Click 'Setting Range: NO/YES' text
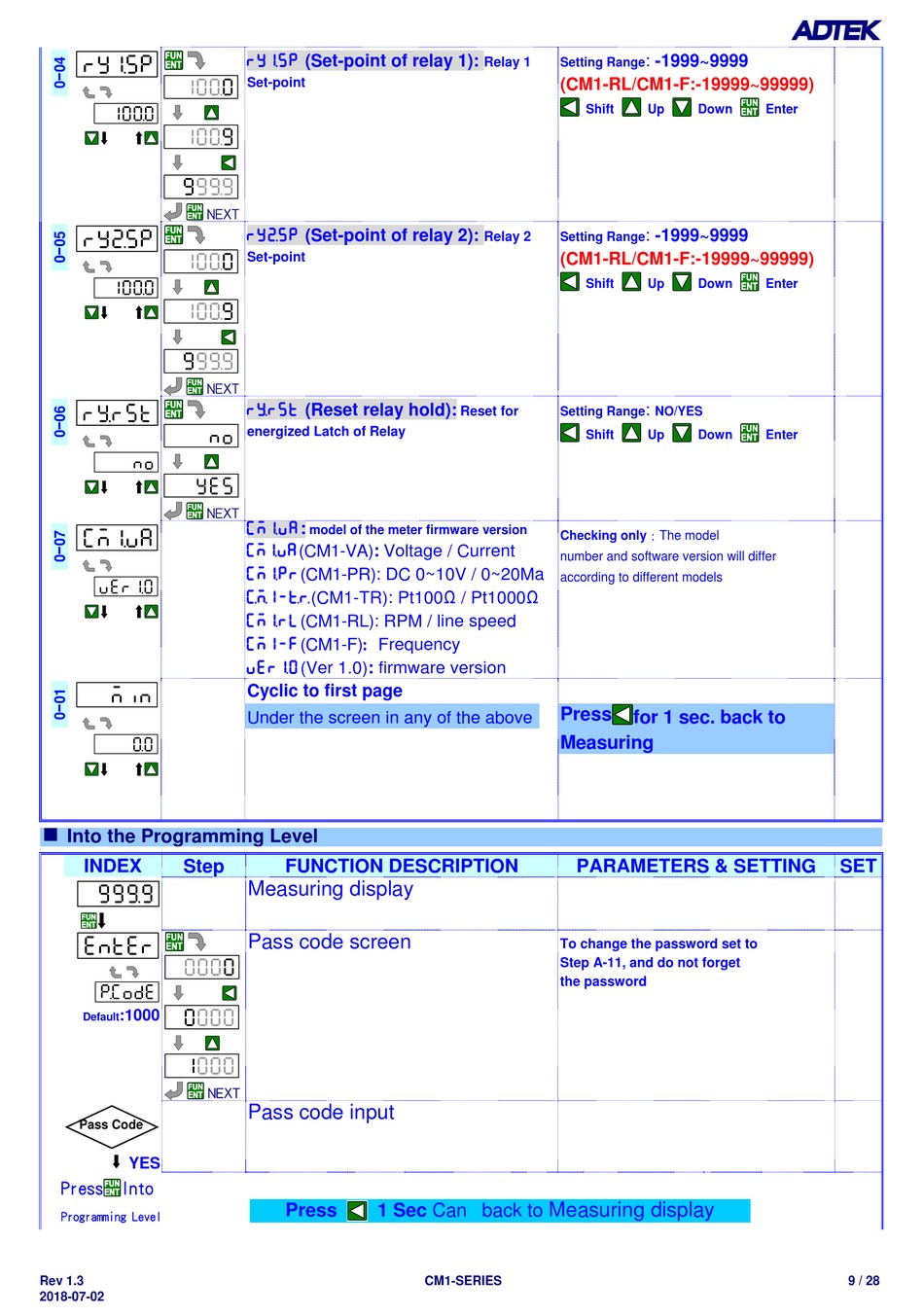The width and height of the screenshot is (924, 1316). tap(631, 410)
